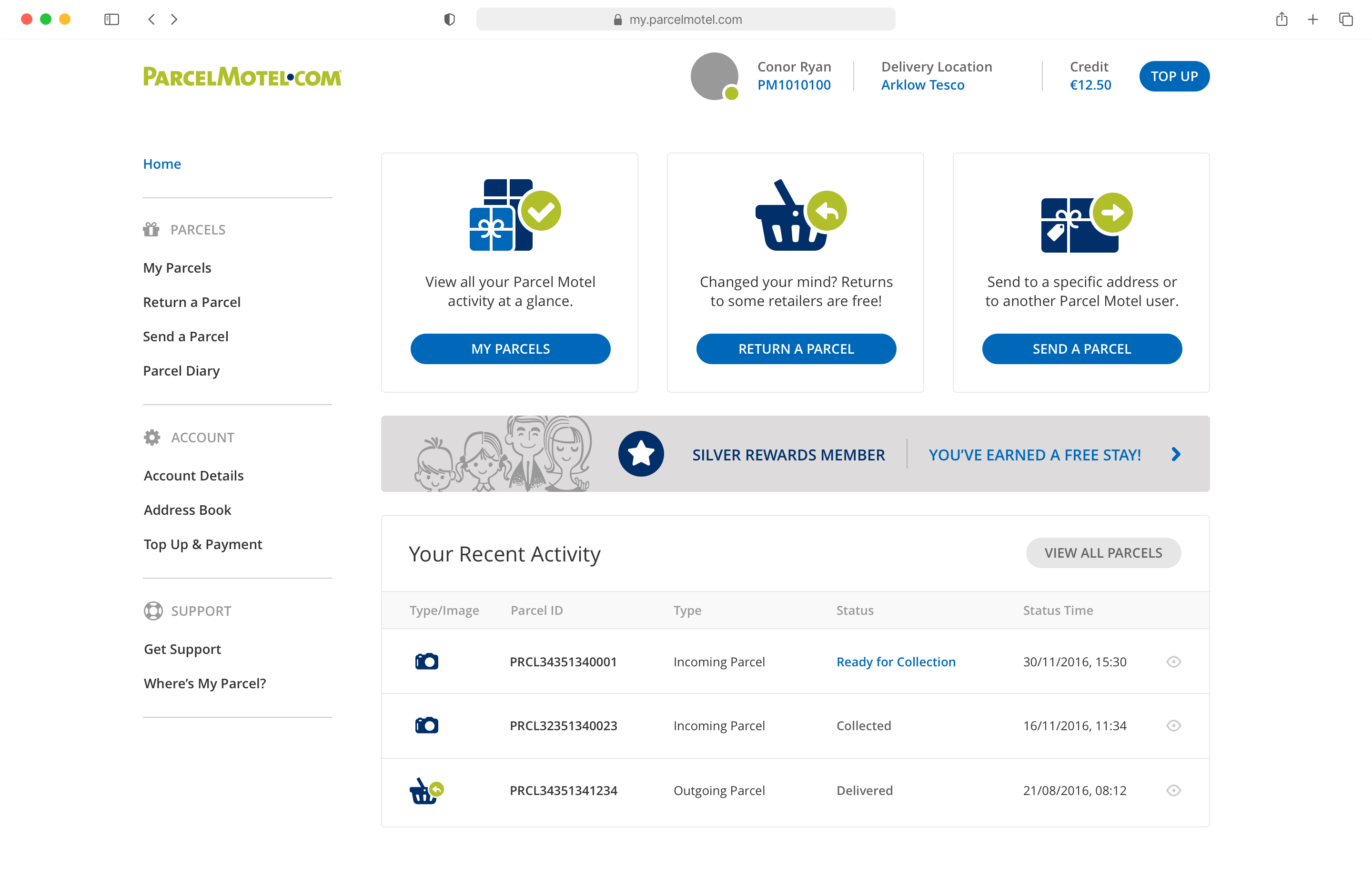Click the 30/11/2016, 15:30 status time

pos(1075,662)
